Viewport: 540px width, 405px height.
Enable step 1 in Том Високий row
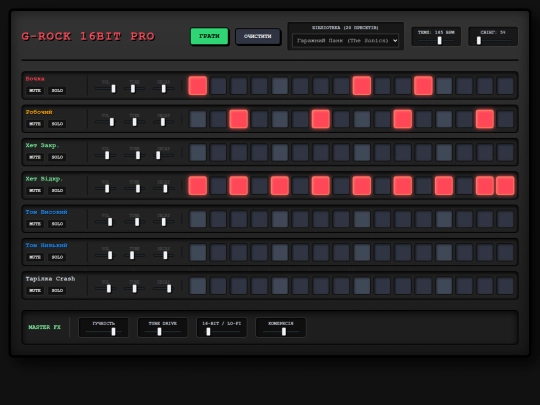[x=198, y=219]
